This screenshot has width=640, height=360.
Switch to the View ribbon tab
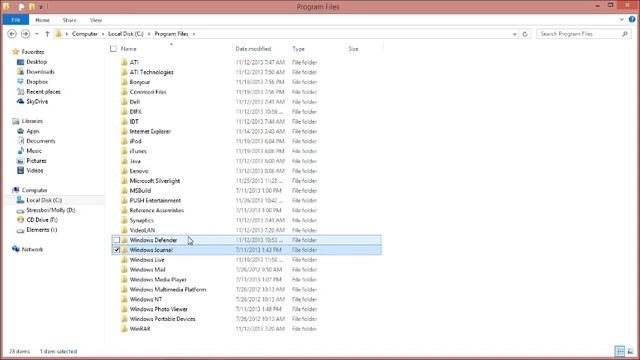[96, 20]
